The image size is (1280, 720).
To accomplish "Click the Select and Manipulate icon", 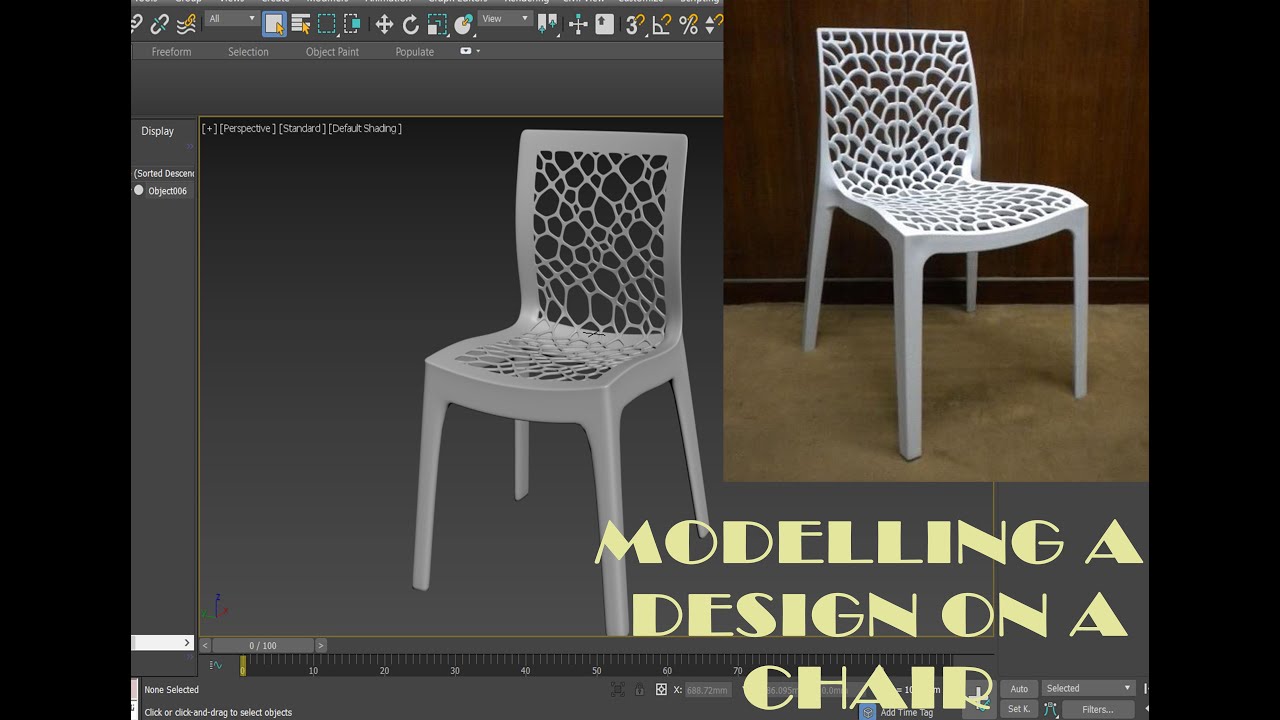I will click(x=578, y=25).
